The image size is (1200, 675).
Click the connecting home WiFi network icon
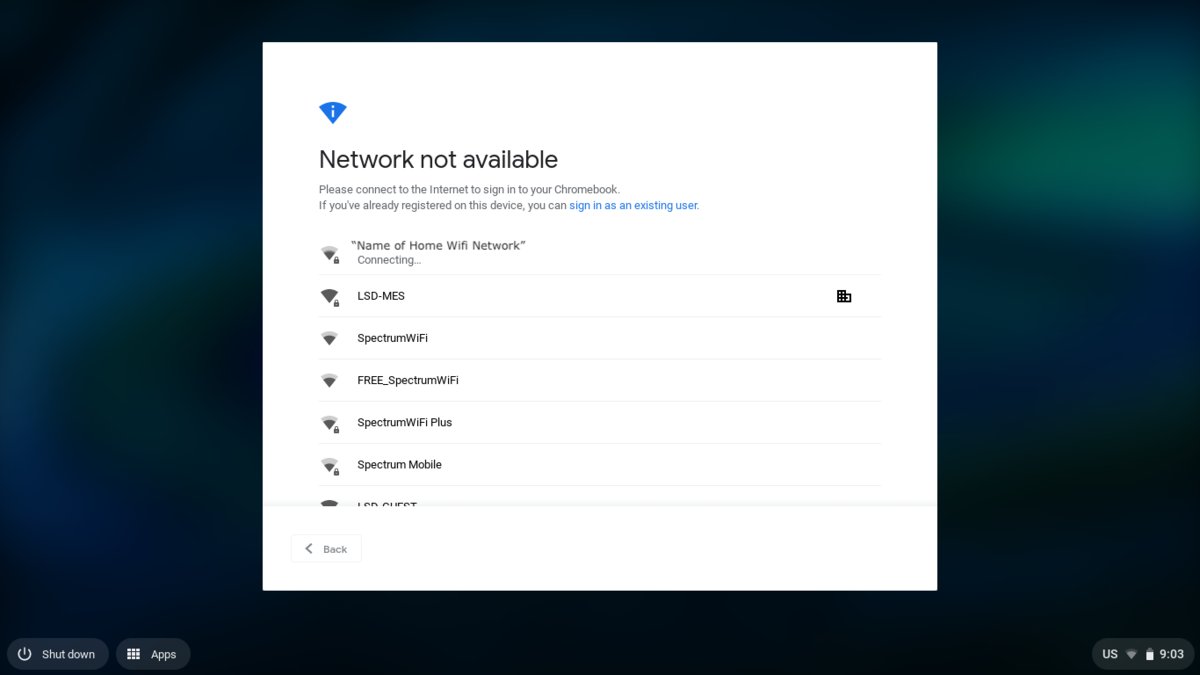point(330,254)
